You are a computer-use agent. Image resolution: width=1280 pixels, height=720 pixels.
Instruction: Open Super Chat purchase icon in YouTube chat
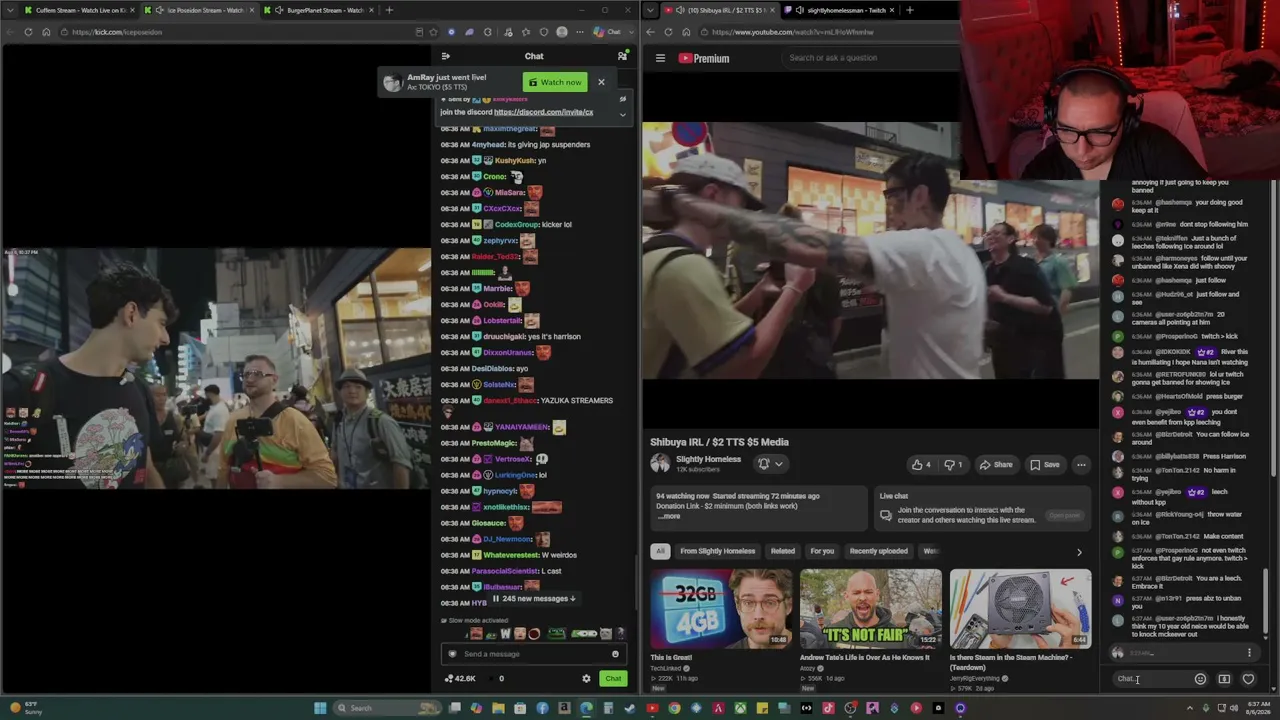pos(1224,679)
